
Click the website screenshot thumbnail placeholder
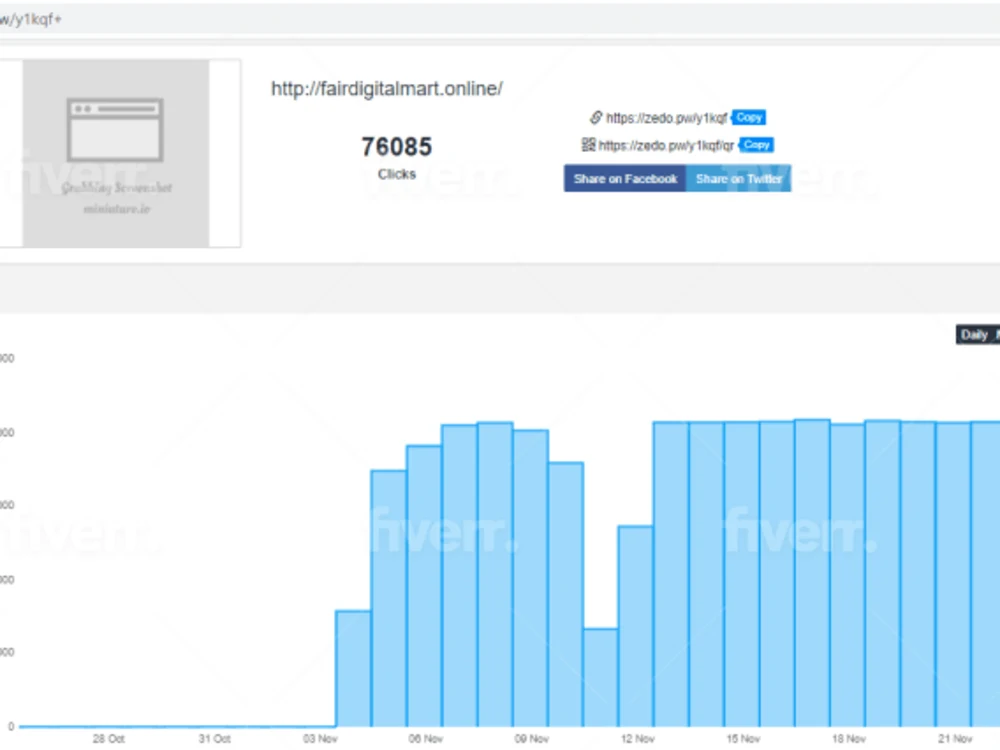[116, 153]
